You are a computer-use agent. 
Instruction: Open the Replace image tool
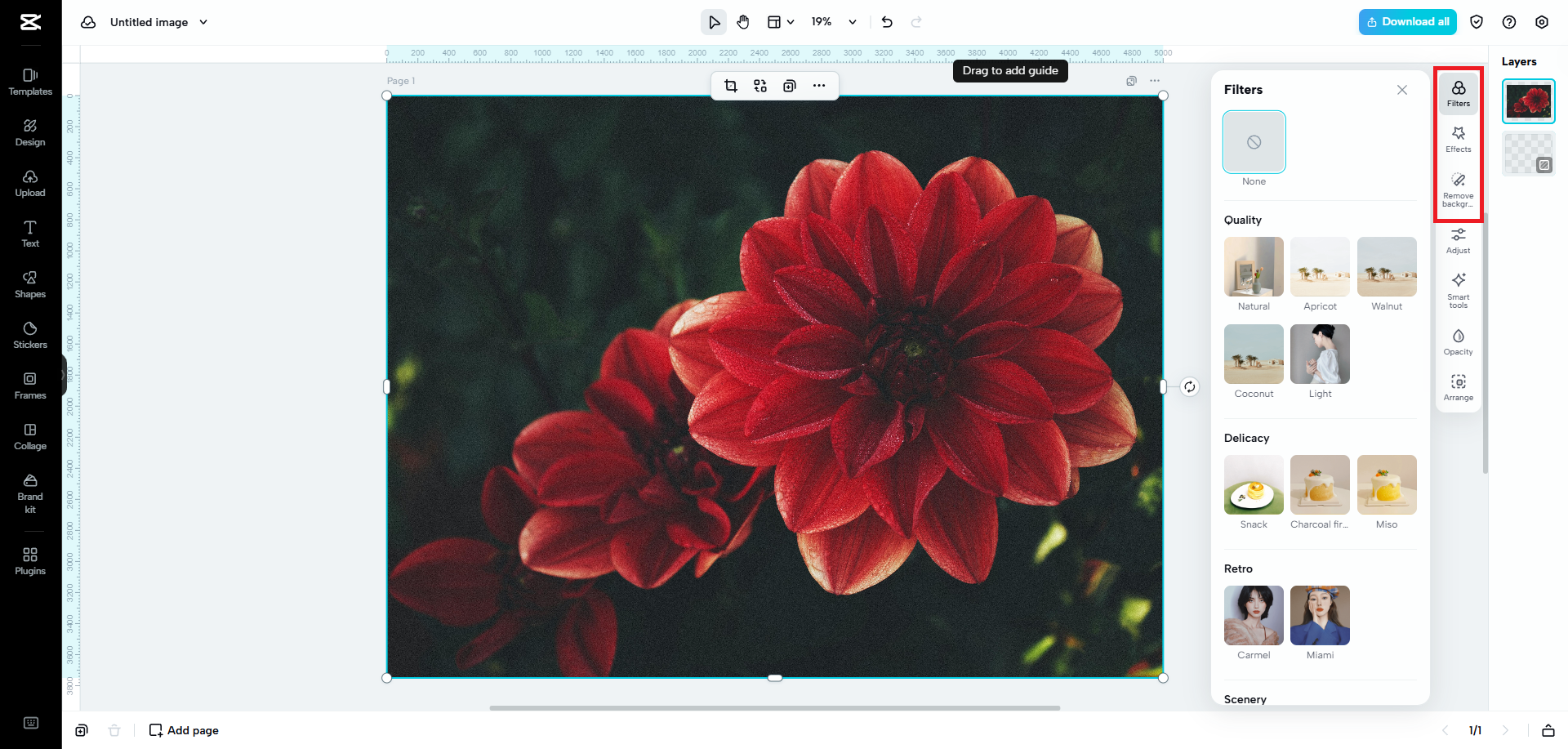pos(760,85)
